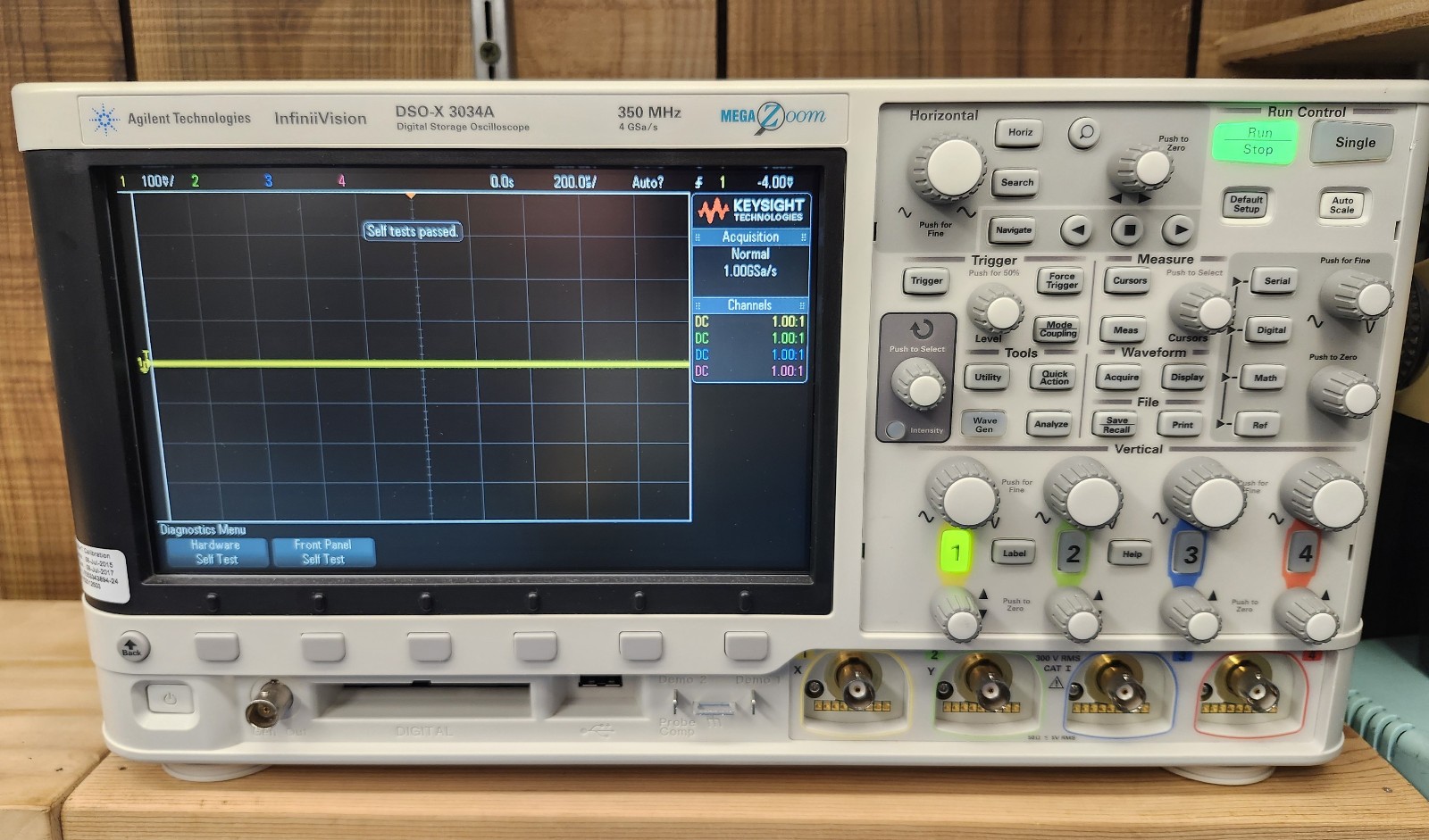
Task: Touch the Gen Out BNC connector
Action: (x=268, y=703)
